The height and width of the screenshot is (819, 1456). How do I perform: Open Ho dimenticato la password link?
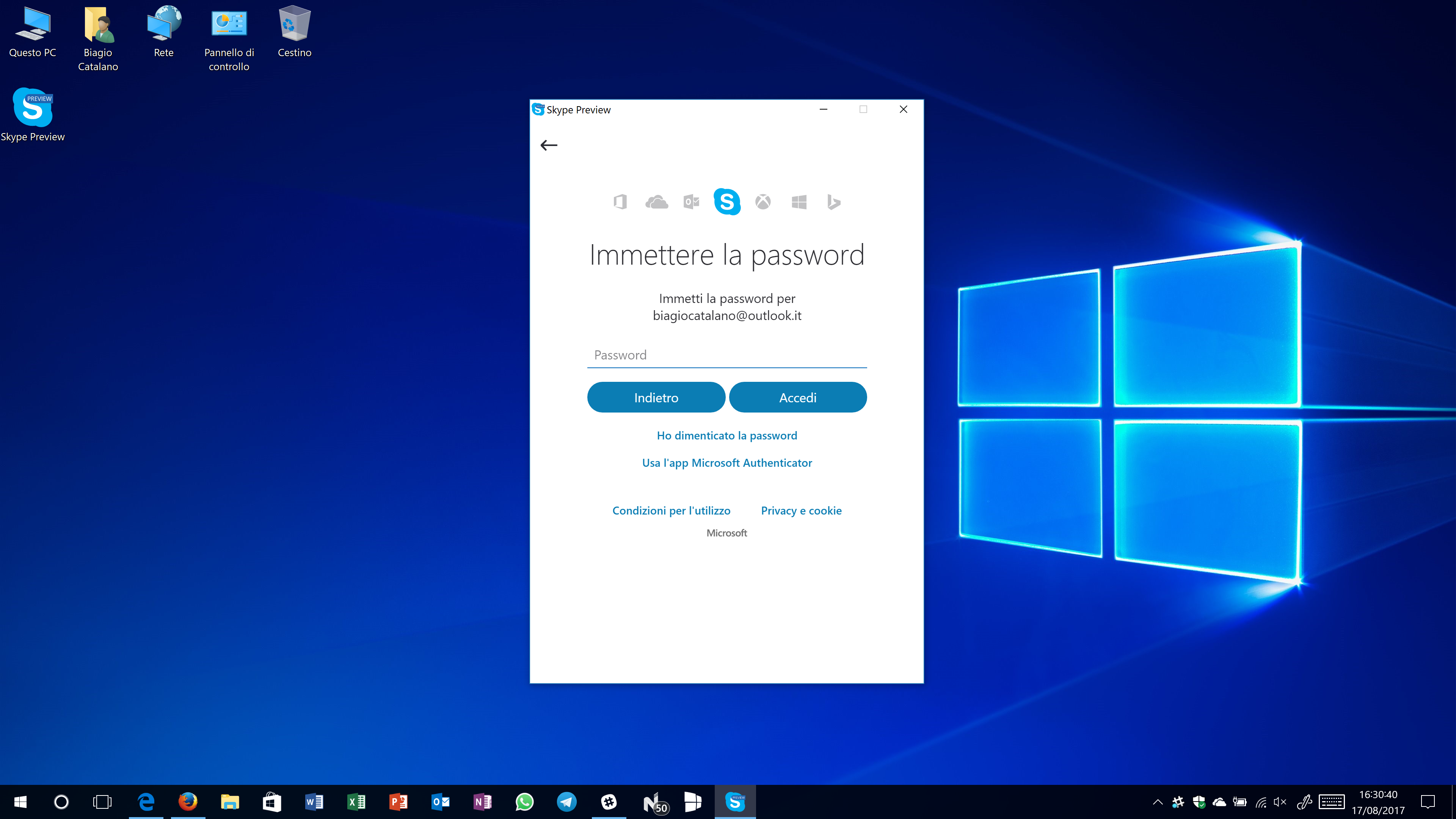(x=727, y=435)
